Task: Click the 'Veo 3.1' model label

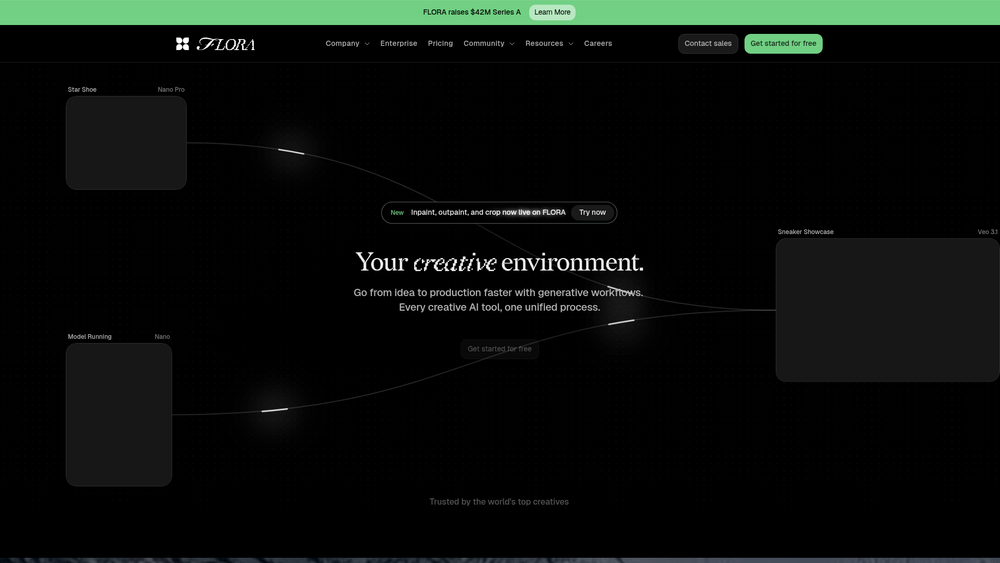Action: click(x=988, y=232)
